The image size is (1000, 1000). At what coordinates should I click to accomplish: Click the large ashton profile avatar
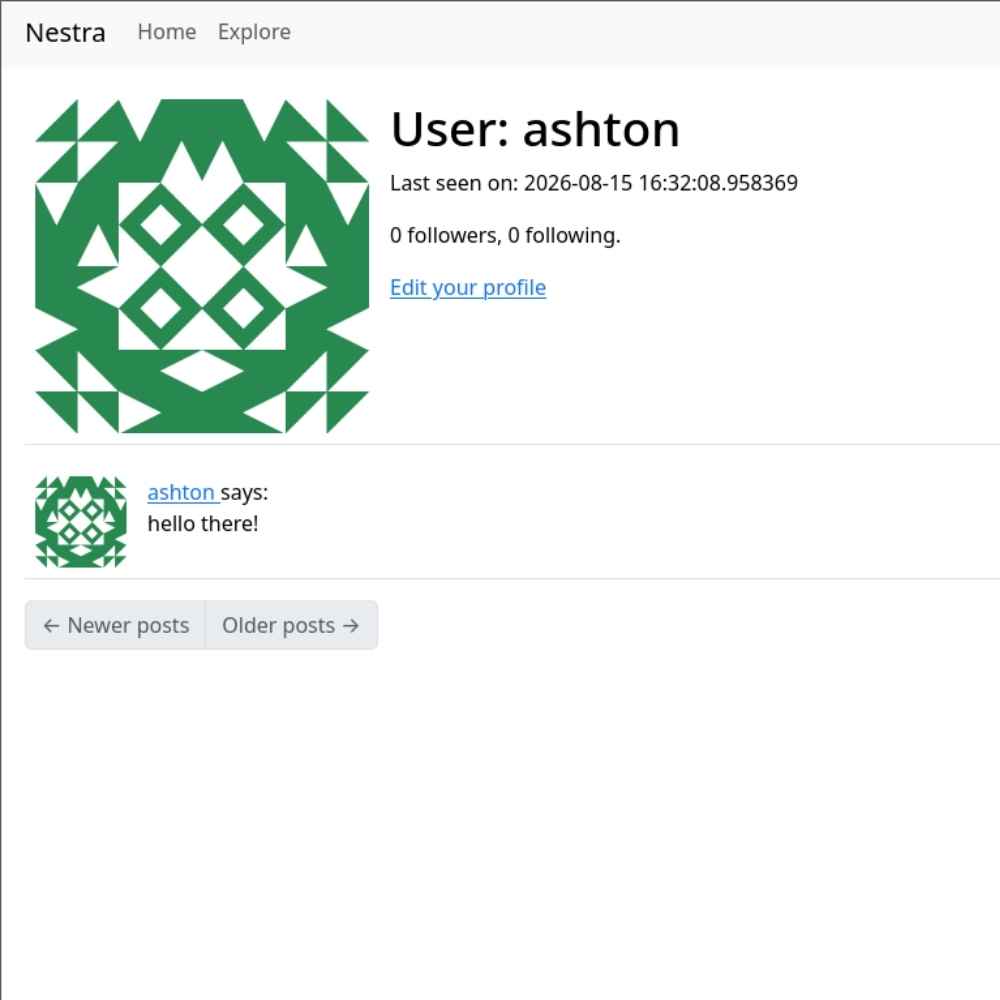tap(202, 266)
